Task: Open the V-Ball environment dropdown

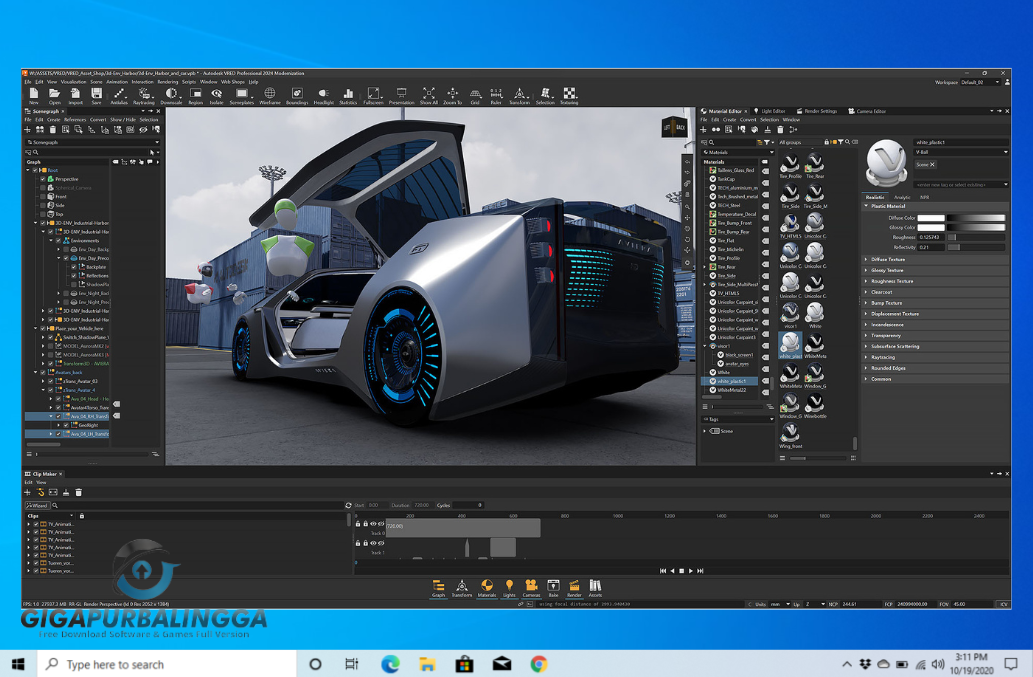Action: click(1005, 152)
